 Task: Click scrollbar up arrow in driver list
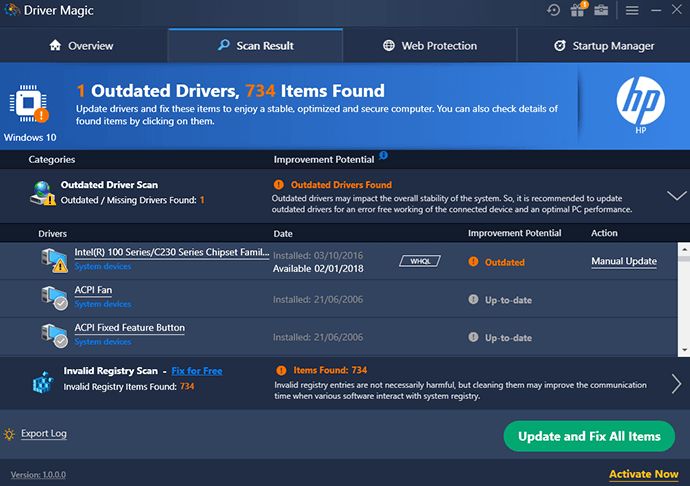point(684,250)
